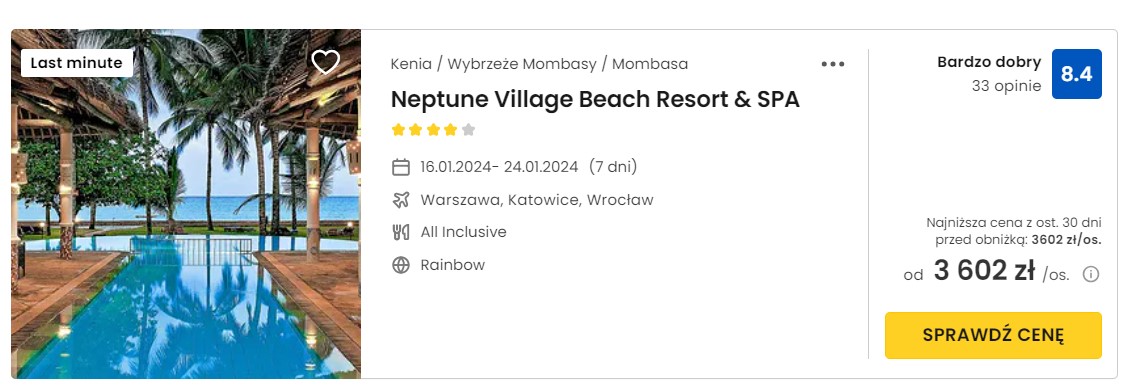
Task: Open the Mombasa breadcrumb link
Action: click(x=650, y=64)
